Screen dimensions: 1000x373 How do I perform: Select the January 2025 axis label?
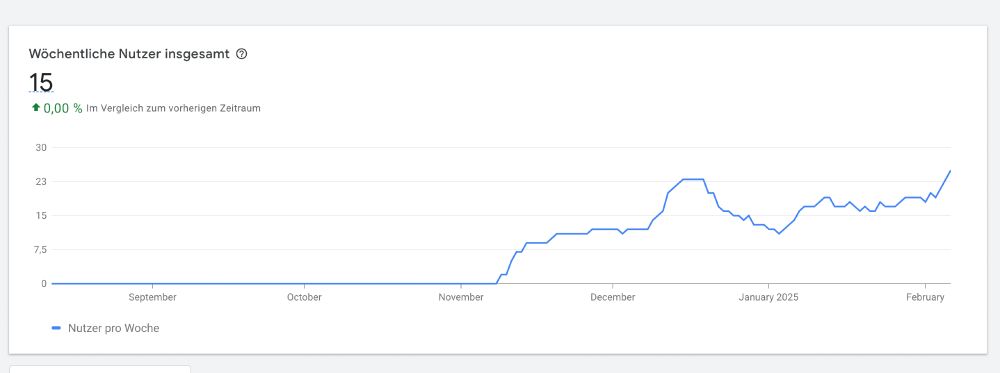tap(768, 297)
